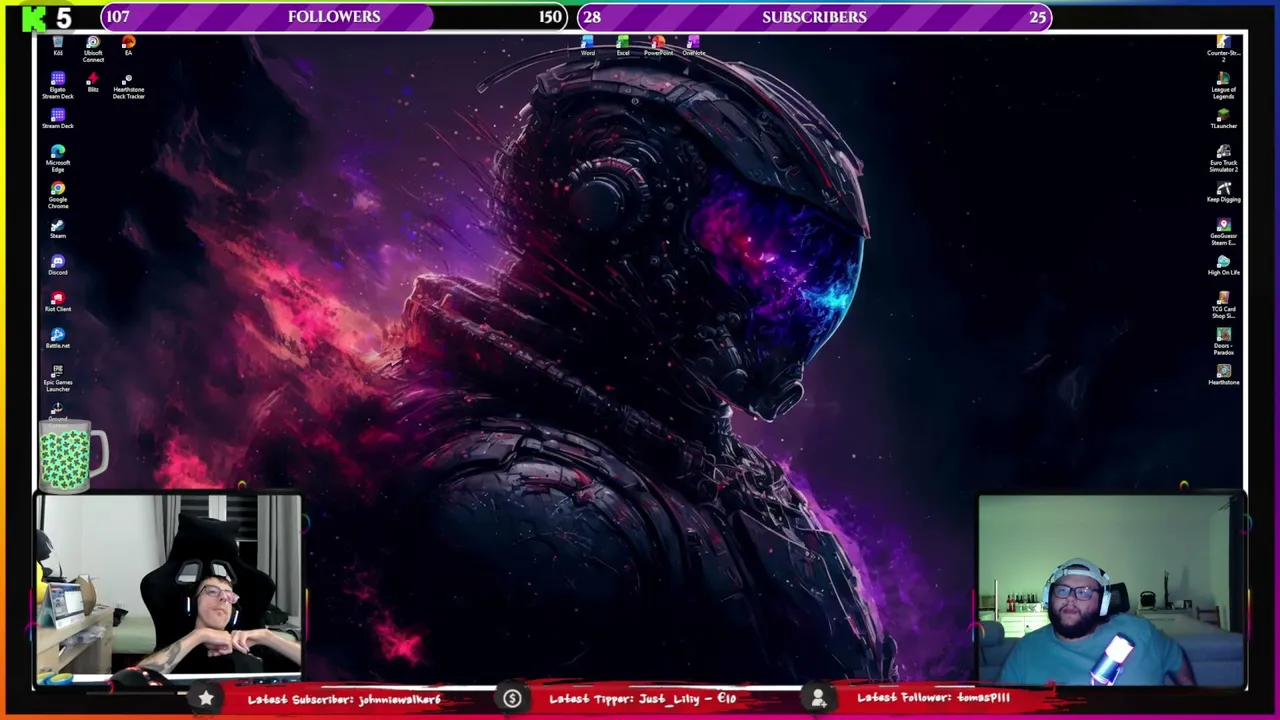1280x720 pixels.
Task: Click the "Latest Follower" ticker text
Action: point(933,698)
